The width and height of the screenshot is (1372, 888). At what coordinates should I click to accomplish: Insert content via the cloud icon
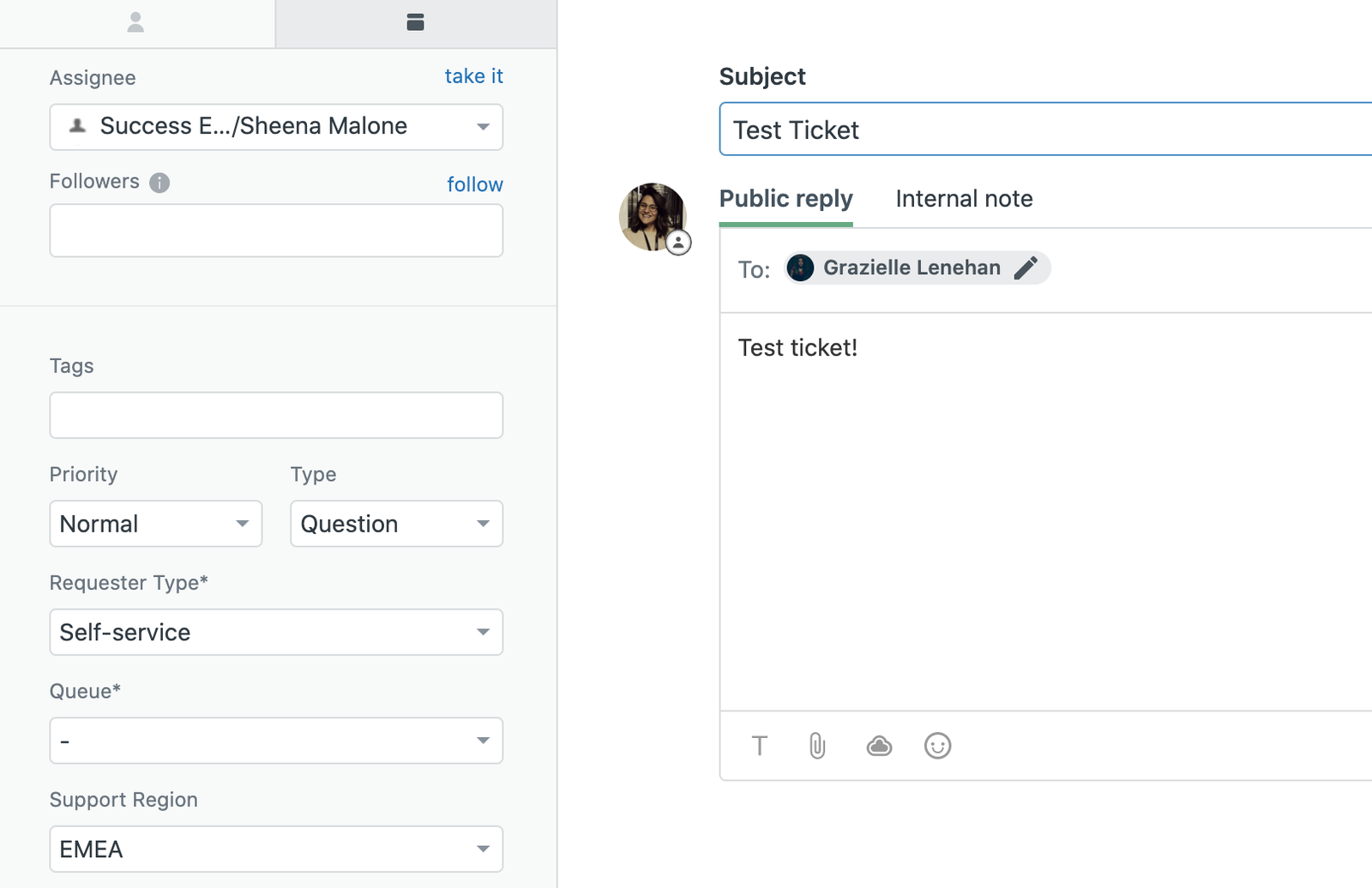879,746
